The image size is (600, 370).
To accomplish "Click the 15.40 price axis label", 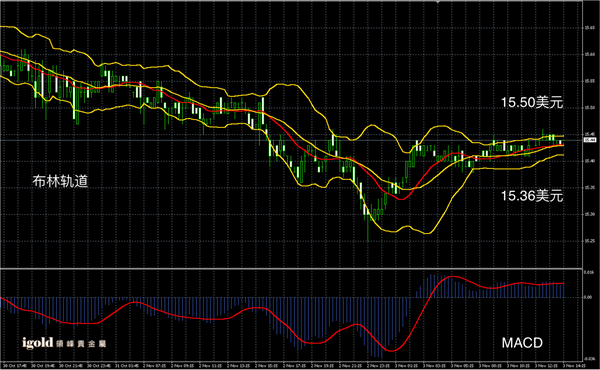I will (x=589, y=161).
